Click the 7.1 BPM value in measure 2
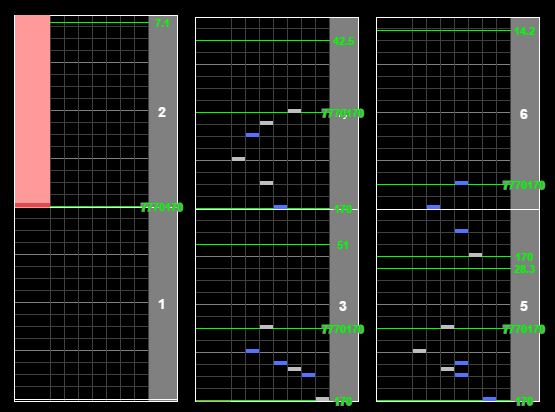Image resolution: width=555 pixels, height=412 pixels. [162, 23]
